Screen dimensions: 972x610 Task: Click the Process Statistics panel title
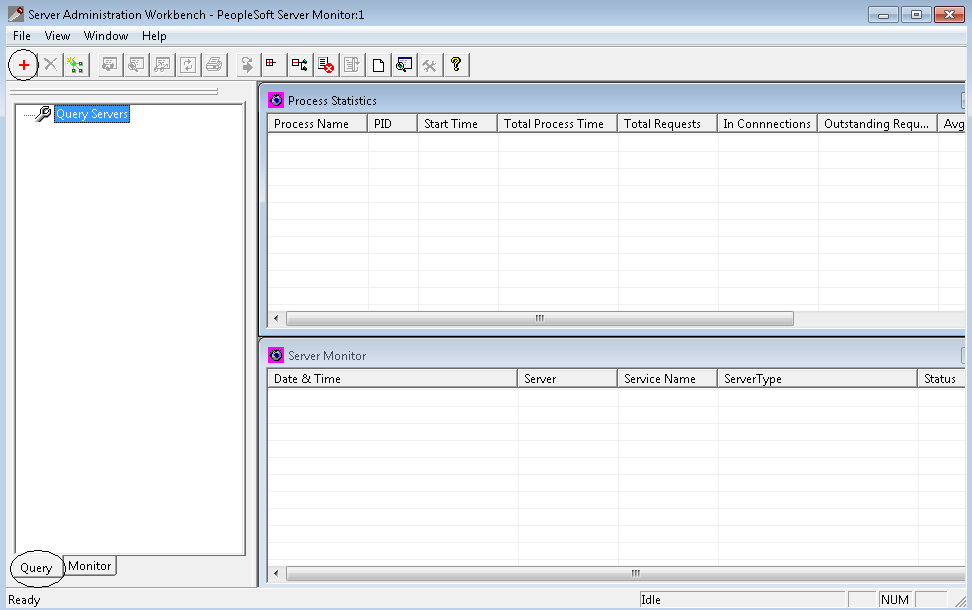(x=332, y=100)
